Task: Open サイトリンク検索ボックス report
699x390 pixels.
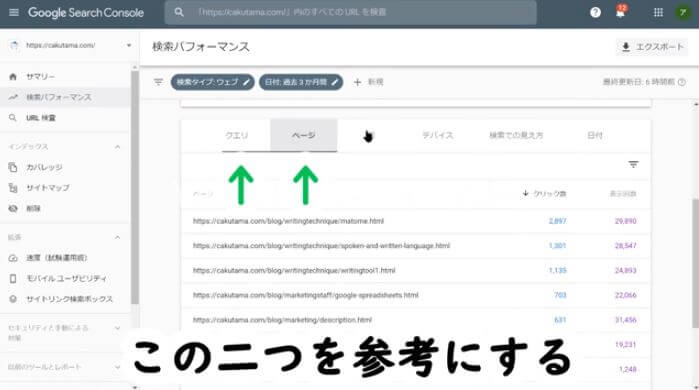Action: click(66, 299)
